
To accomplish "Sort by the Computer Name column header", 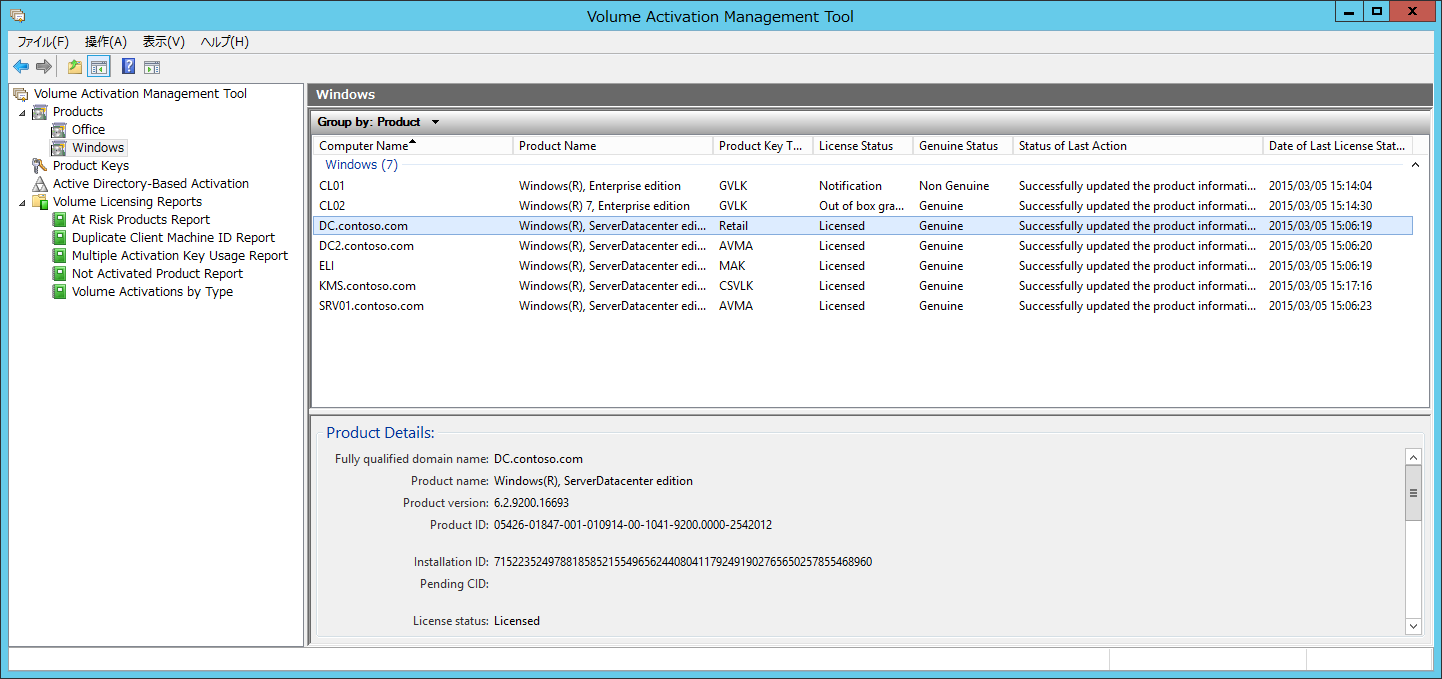I will click(413, 146).
